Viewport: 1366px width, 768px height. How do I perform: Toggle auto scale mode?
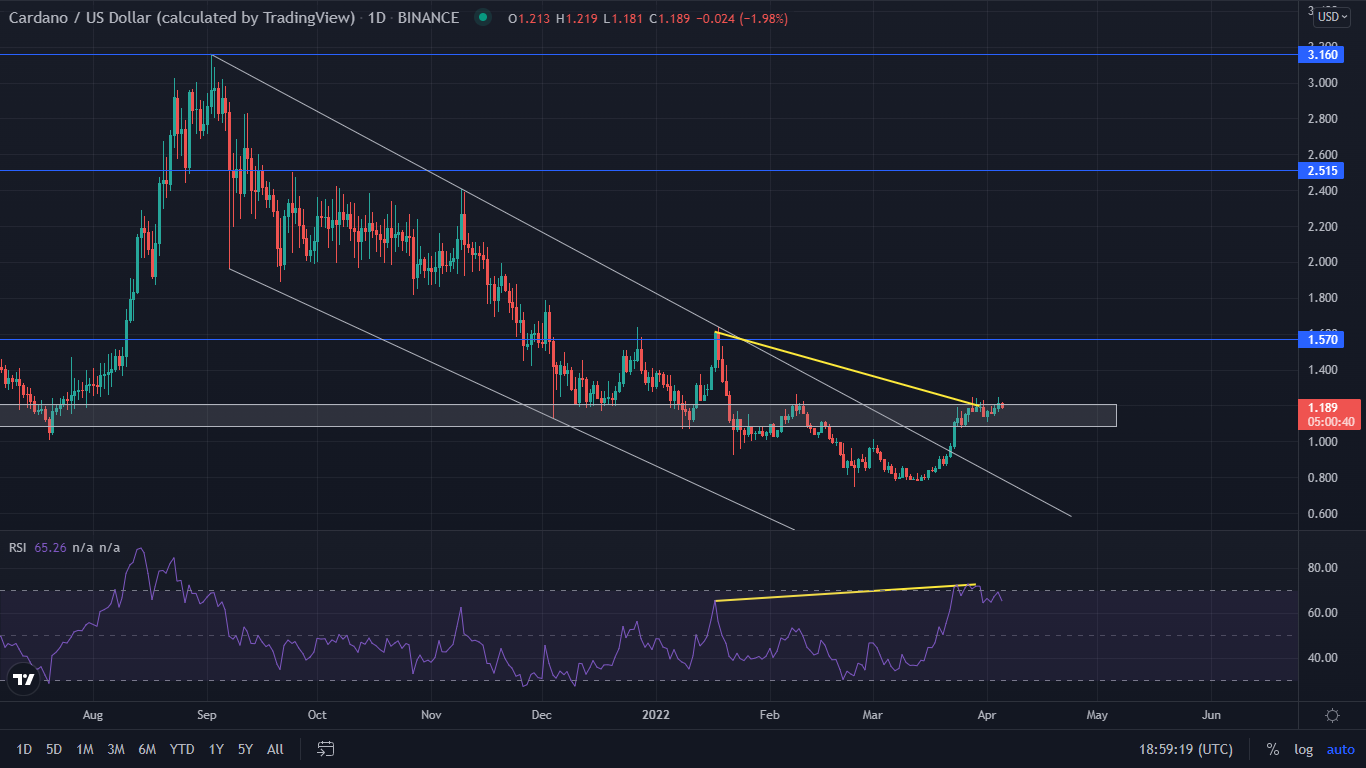[1340, 749]
